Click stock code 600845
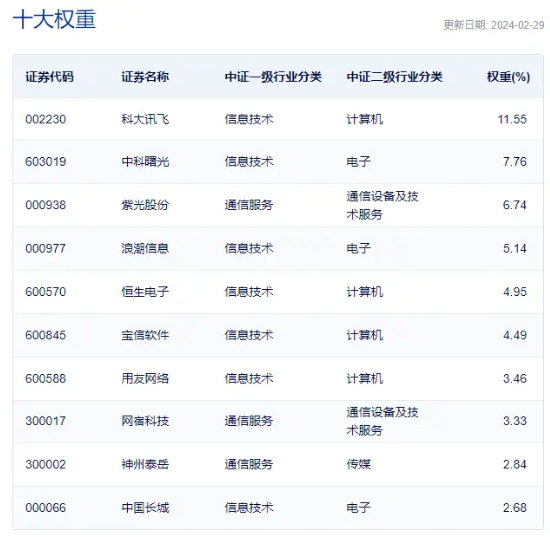Image resolution: width=550 pixels, height=537 pixels. point(46,335)
